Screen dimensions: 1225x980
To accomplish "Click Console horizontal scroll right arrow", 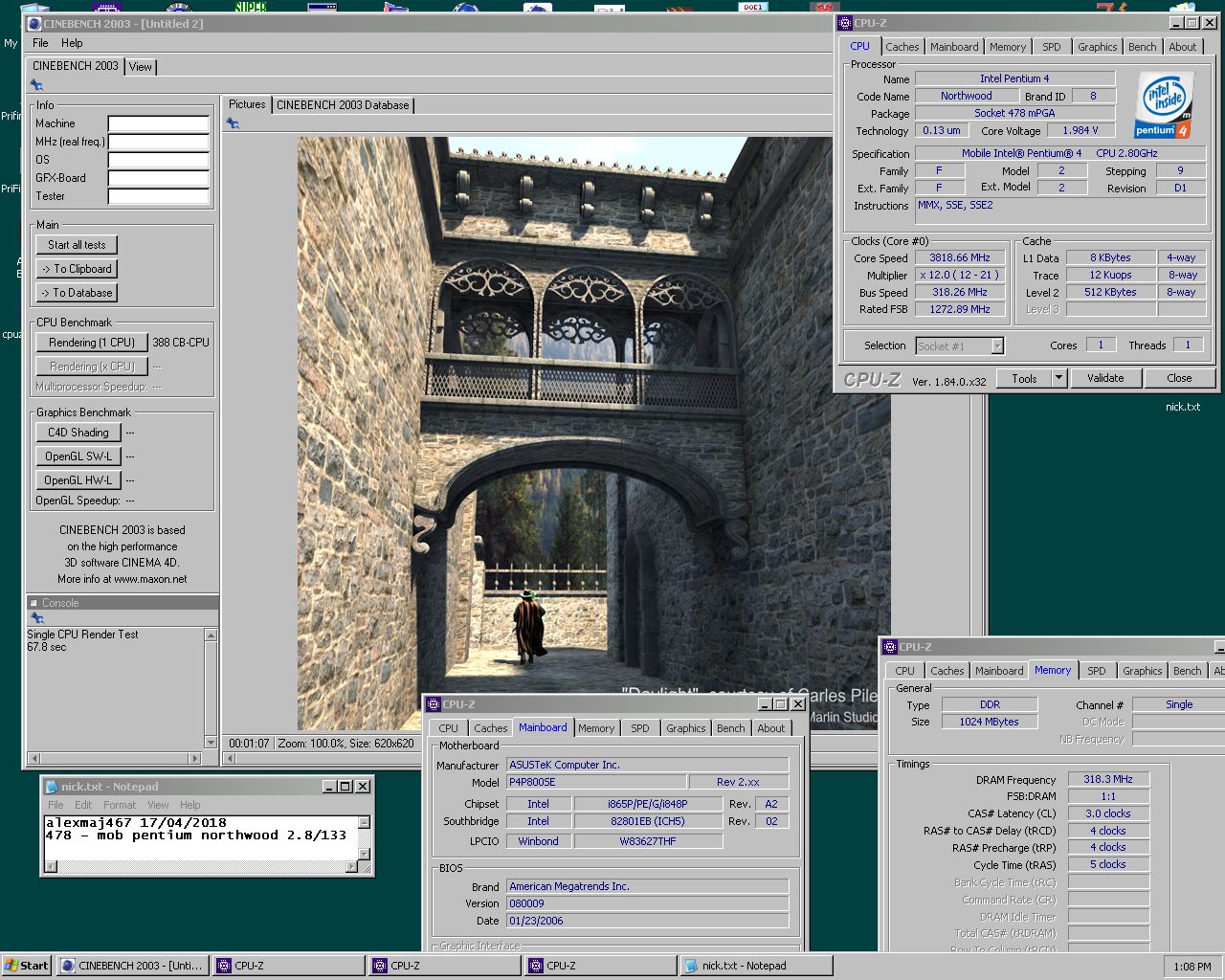I will [196, 758].
